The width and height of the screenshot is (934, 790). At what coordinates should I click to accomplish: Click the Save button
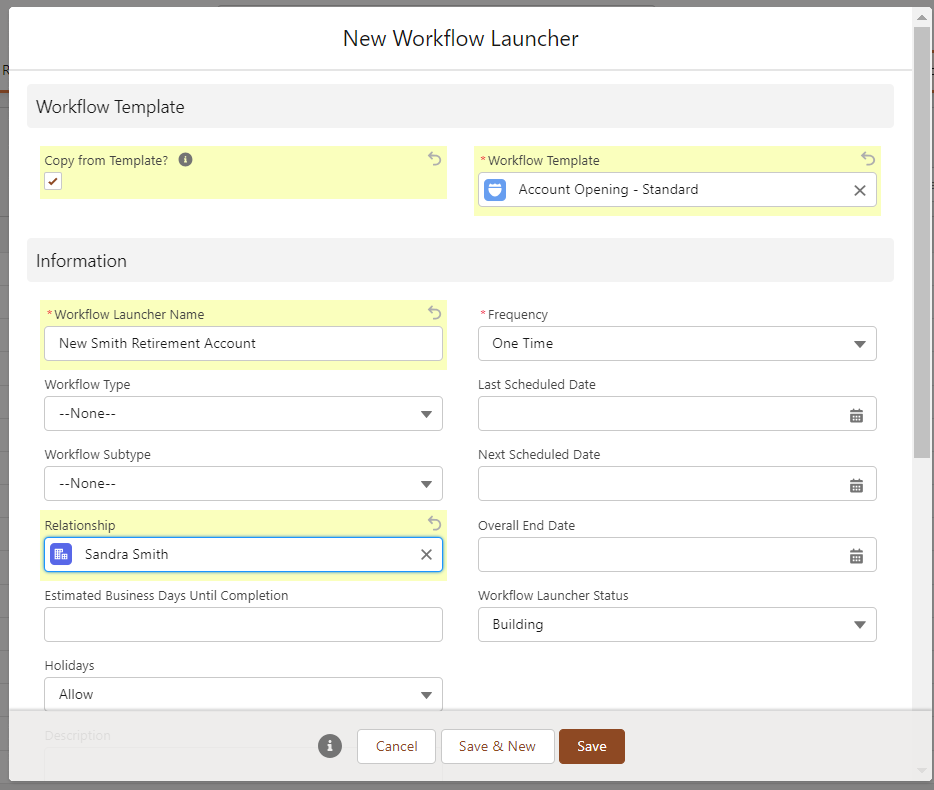pyautogui.click(x=591, y=747)
